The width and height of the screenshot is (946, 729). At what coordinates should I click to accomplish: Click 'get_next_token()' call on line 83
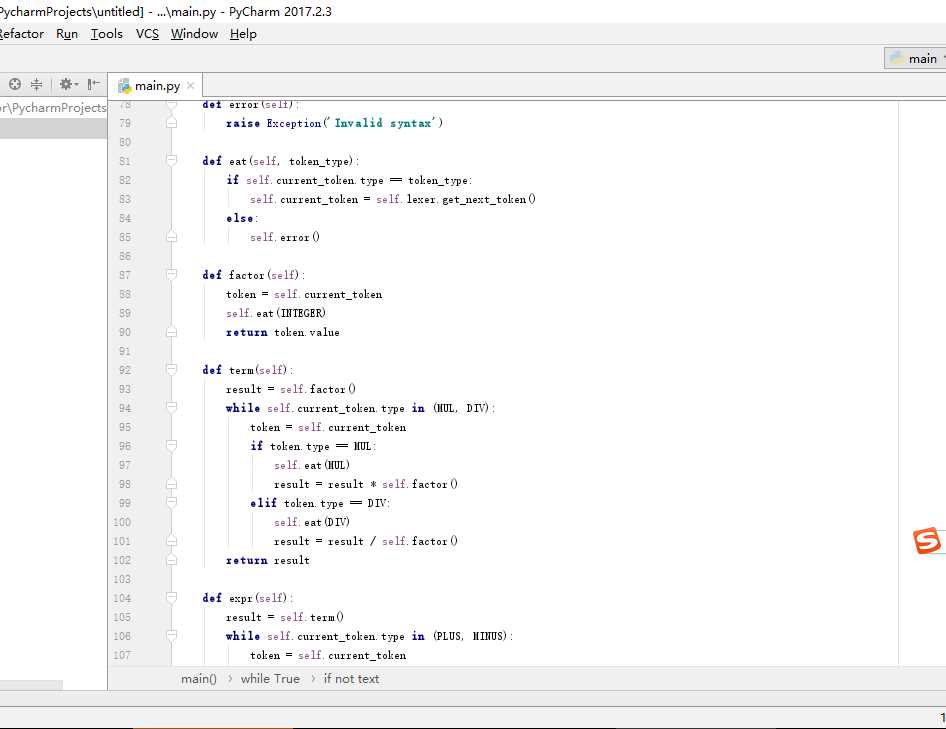[489, 199]
